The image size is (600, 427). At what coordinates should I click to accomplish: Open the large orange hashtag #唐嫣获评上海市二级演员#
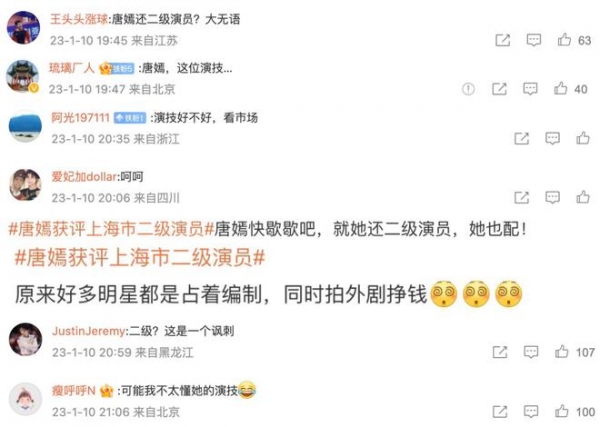(140, 257)
